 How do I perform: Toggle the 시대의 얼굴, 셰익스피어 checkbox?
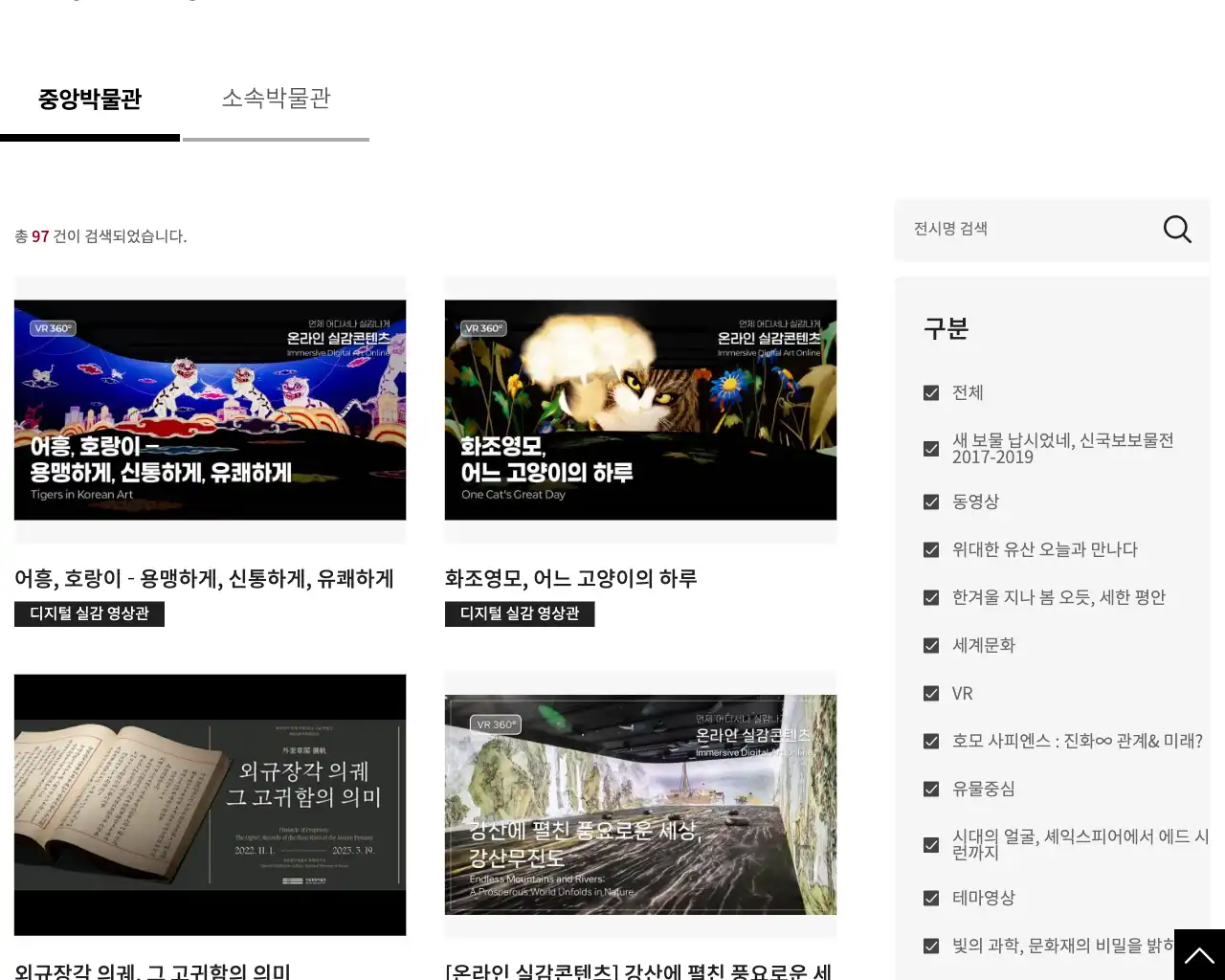point(931,845)
